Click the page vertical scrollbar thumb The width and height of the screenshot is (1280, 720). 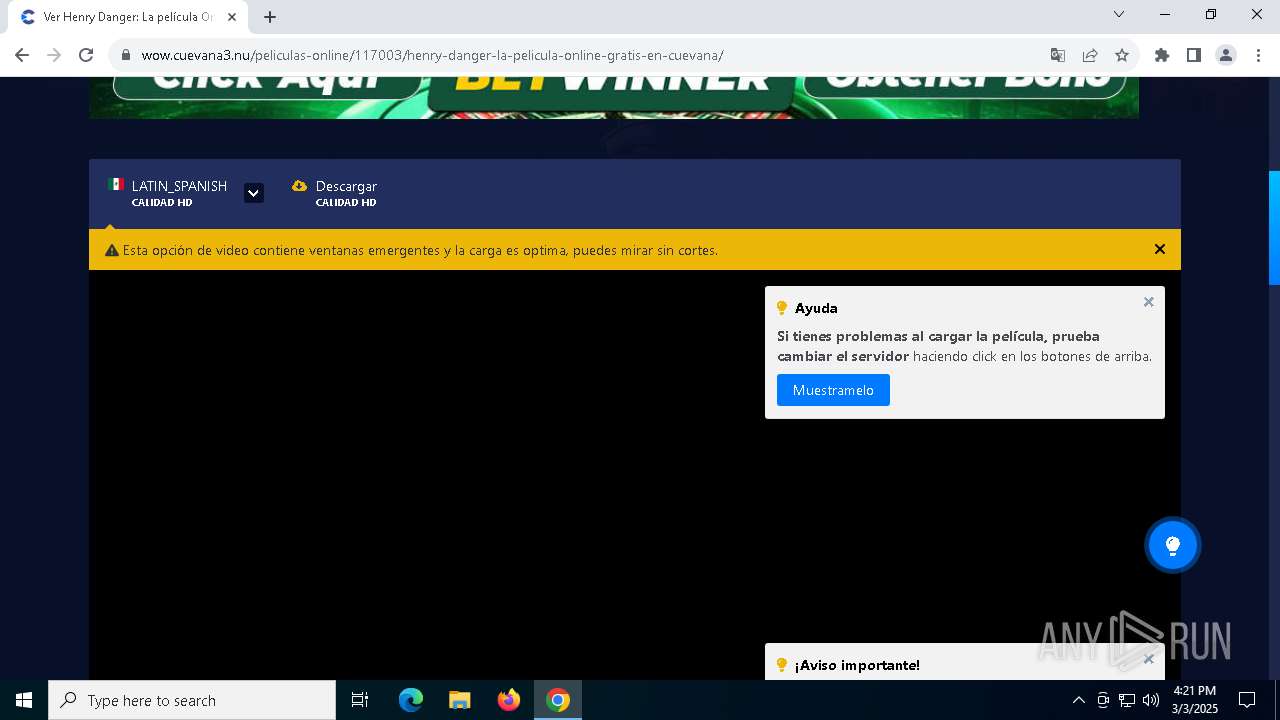tap(1274, 228)
